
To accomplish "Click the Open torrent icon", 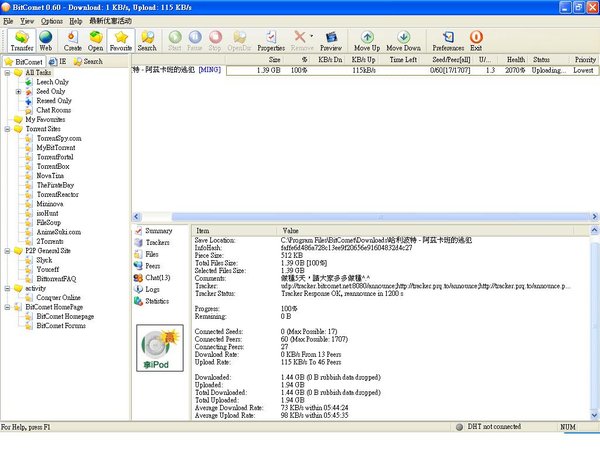I will (95, 41).
